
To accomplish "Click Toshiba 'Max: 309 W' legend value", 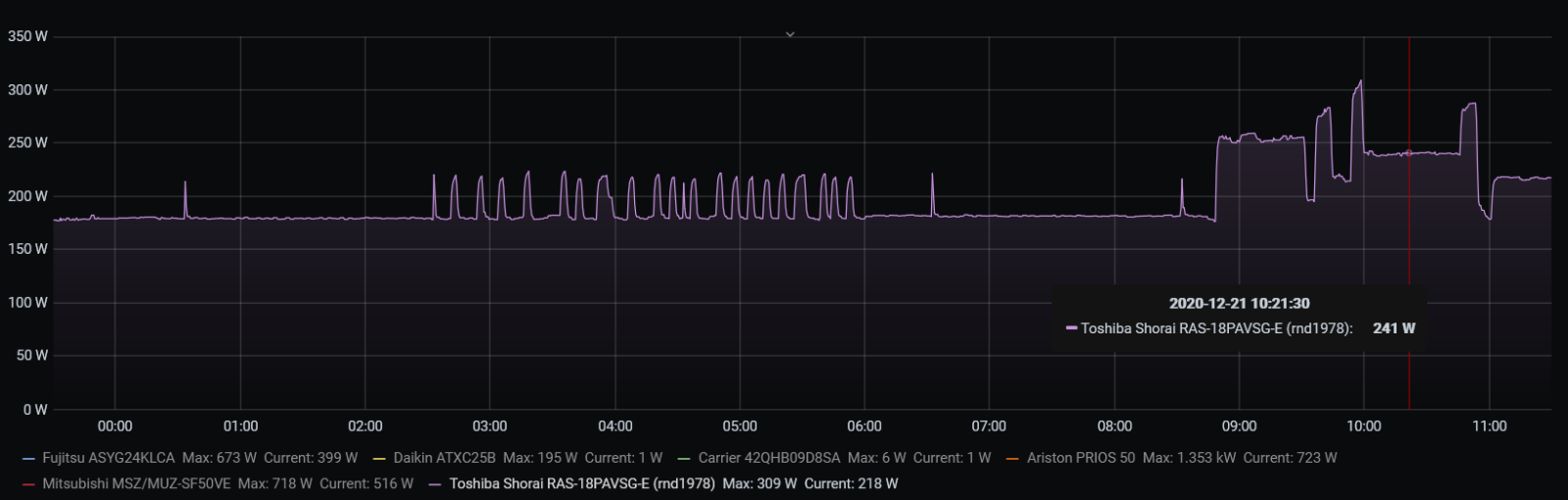I will click(x=759, y=483).
